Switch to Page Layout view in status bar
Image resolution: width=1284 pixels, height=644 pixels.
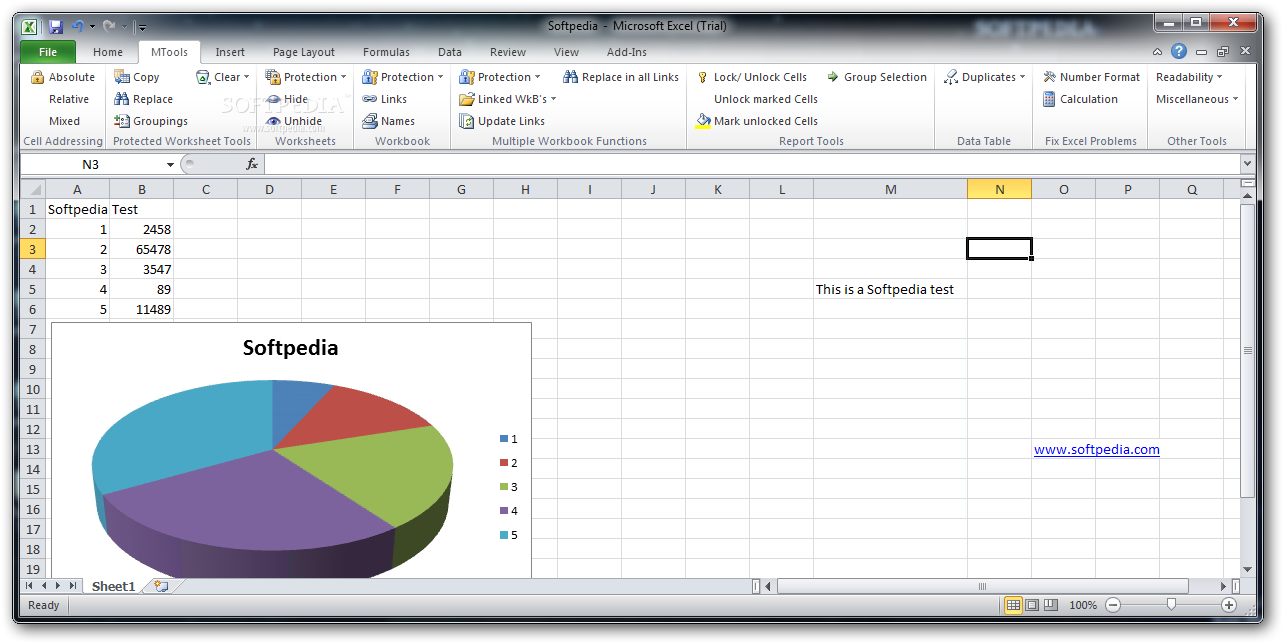coord(1033,605)
